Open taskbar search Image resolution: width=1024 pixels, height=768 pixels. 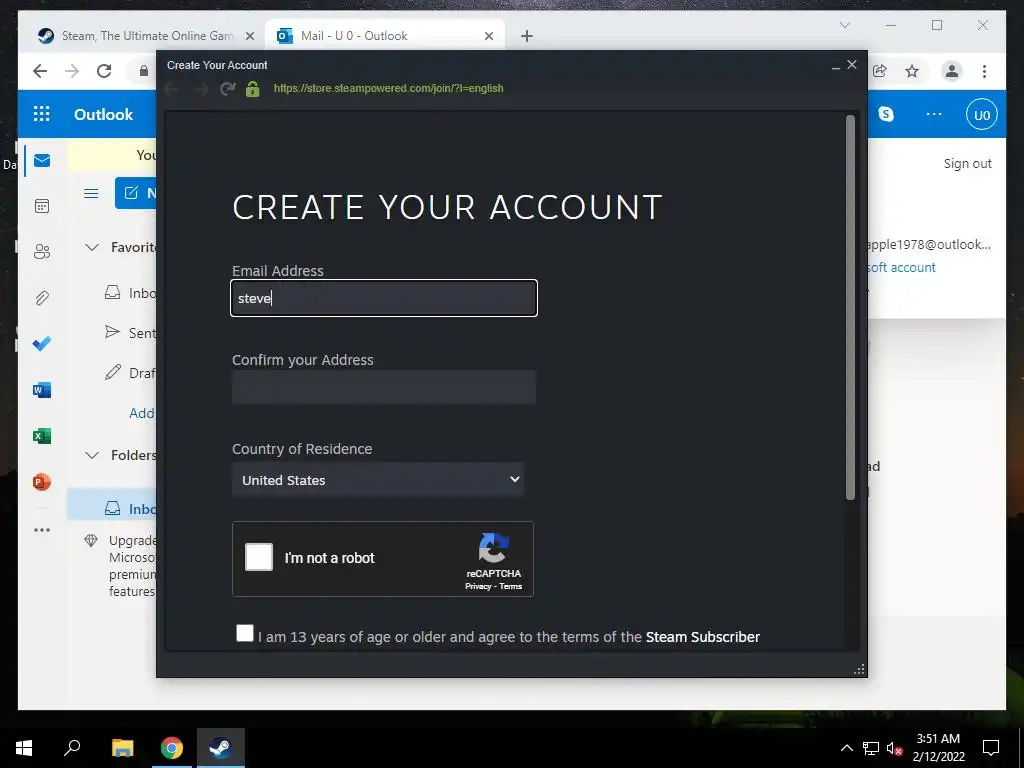pyautogui.click(x=72, y=748)
